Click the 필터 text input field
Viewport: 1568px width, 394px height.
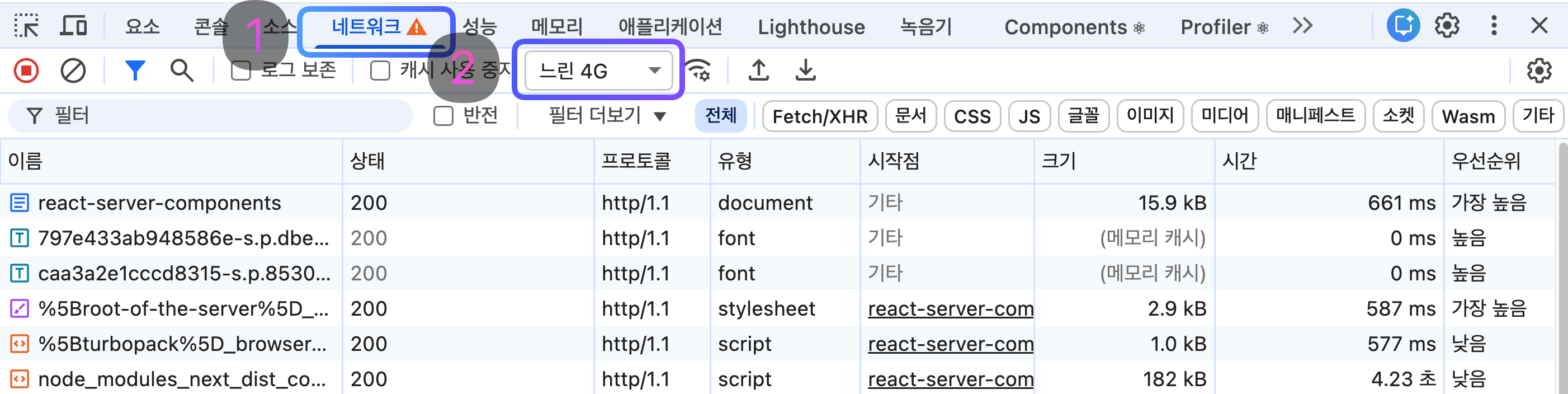pyautogui.click(x=211, y=116)
